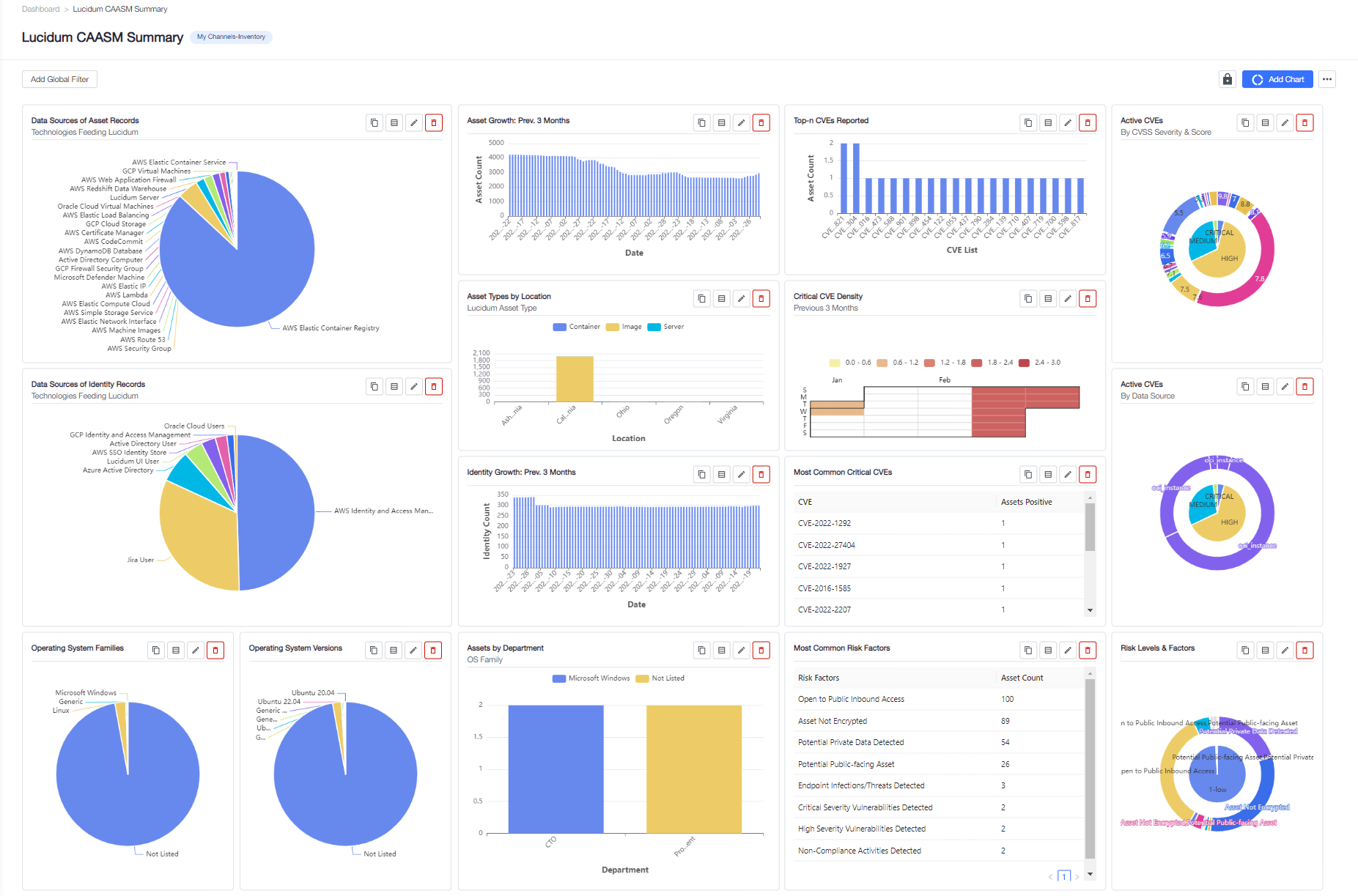Duplicate the Risk Levels & Factors chart
This screenshot has width=1358, height=896.
[x=1245, y=651]
